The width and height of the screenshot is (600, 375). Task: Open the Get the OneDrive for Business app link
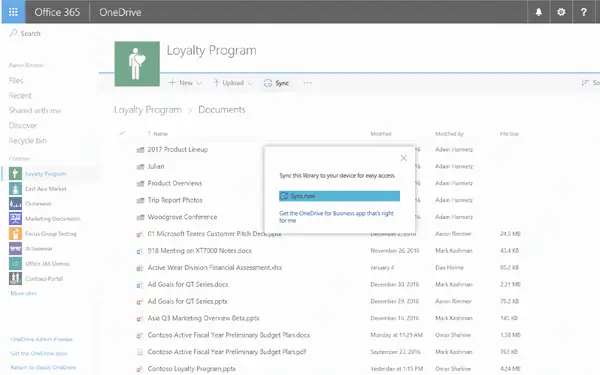pos(336,217)
